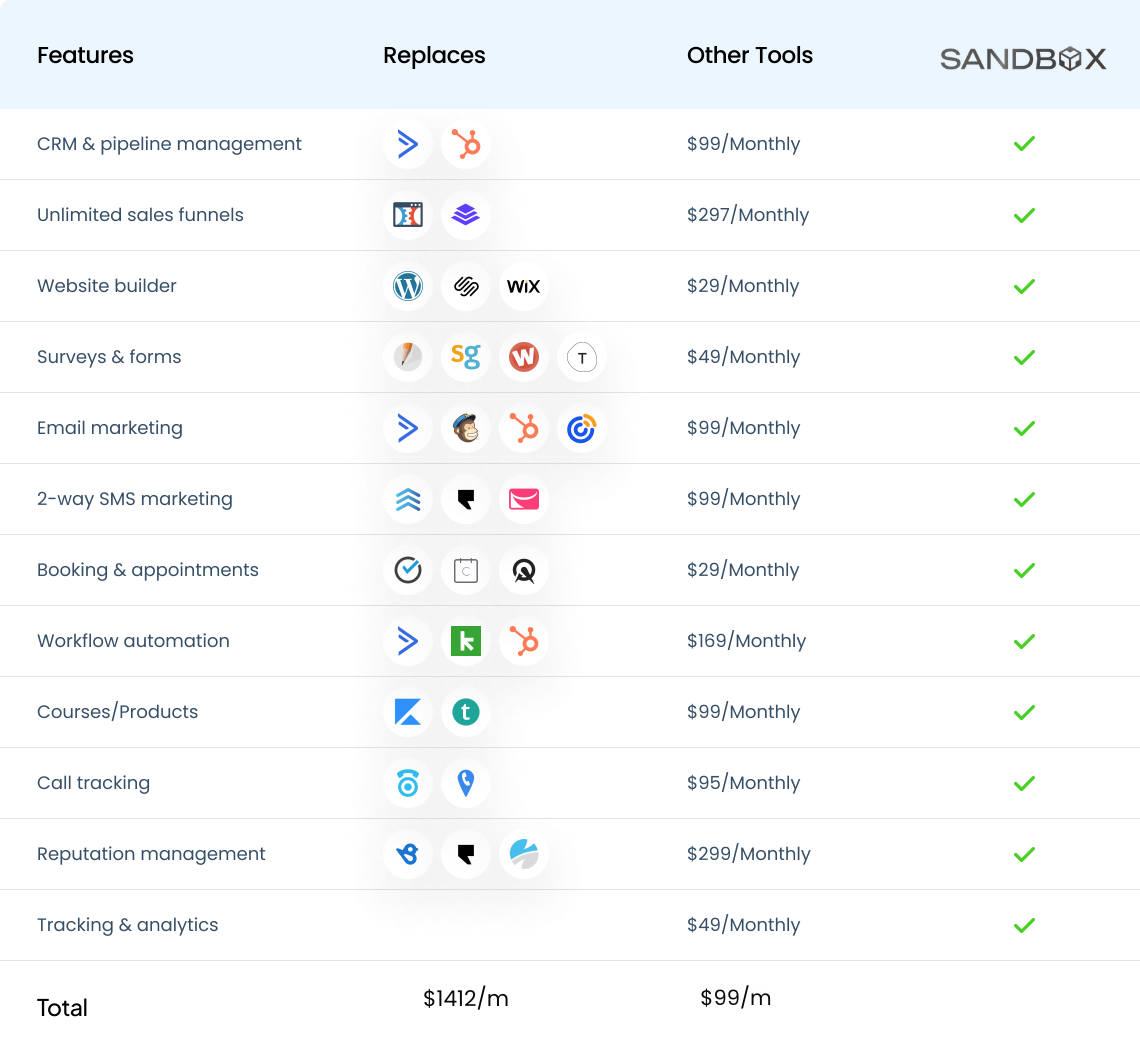Click the Teachable teal t icon

[466, 712]
